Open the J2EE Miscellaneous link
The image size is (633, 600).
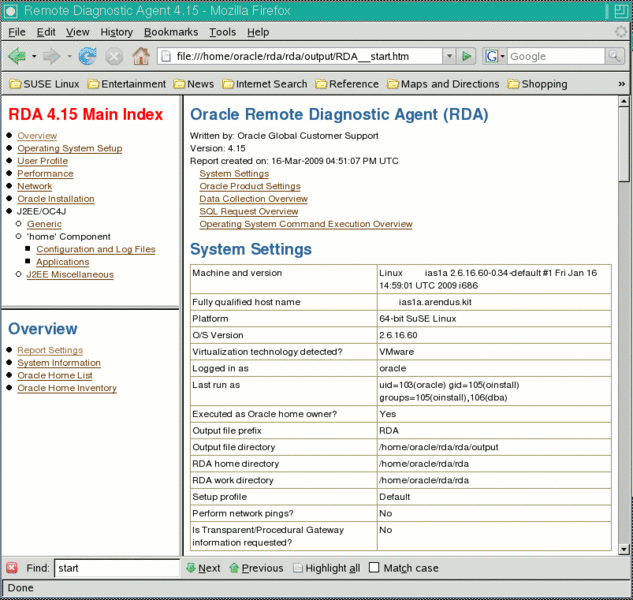(70, 275)
